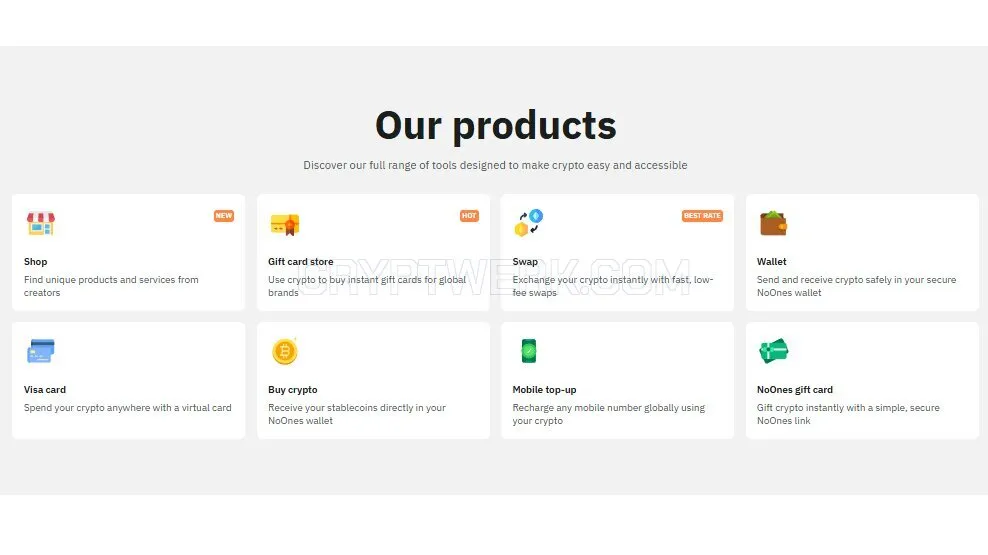Click the HOT badge on Gift card store
Image resolution: width=988 pixels, height=555 pixels.
[x=469, y=215]
